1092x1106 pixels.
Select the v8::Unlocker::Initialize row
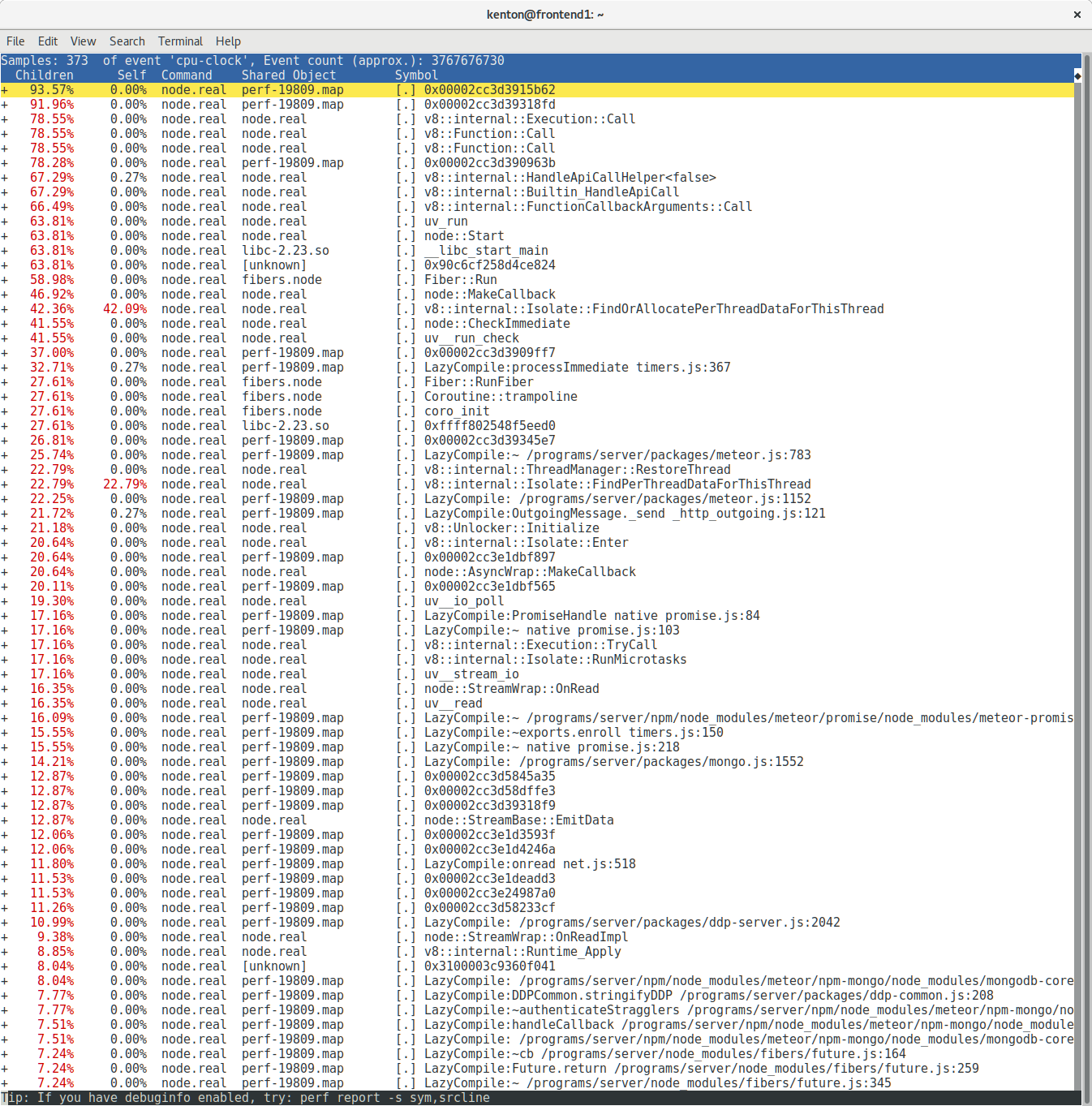click(511, 528)
